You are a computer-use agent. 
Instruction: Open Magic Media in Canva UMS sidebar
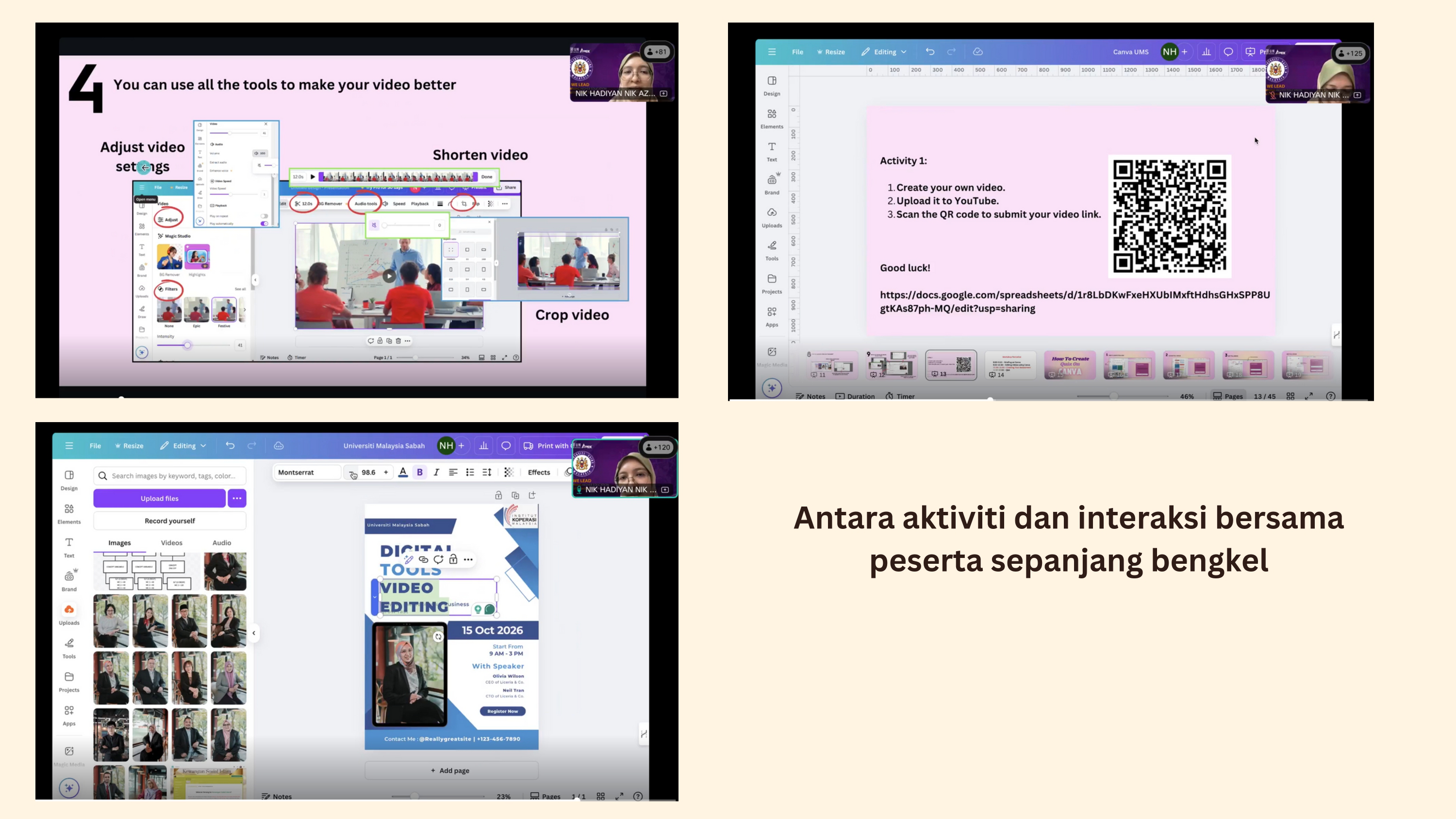point(772,357)
